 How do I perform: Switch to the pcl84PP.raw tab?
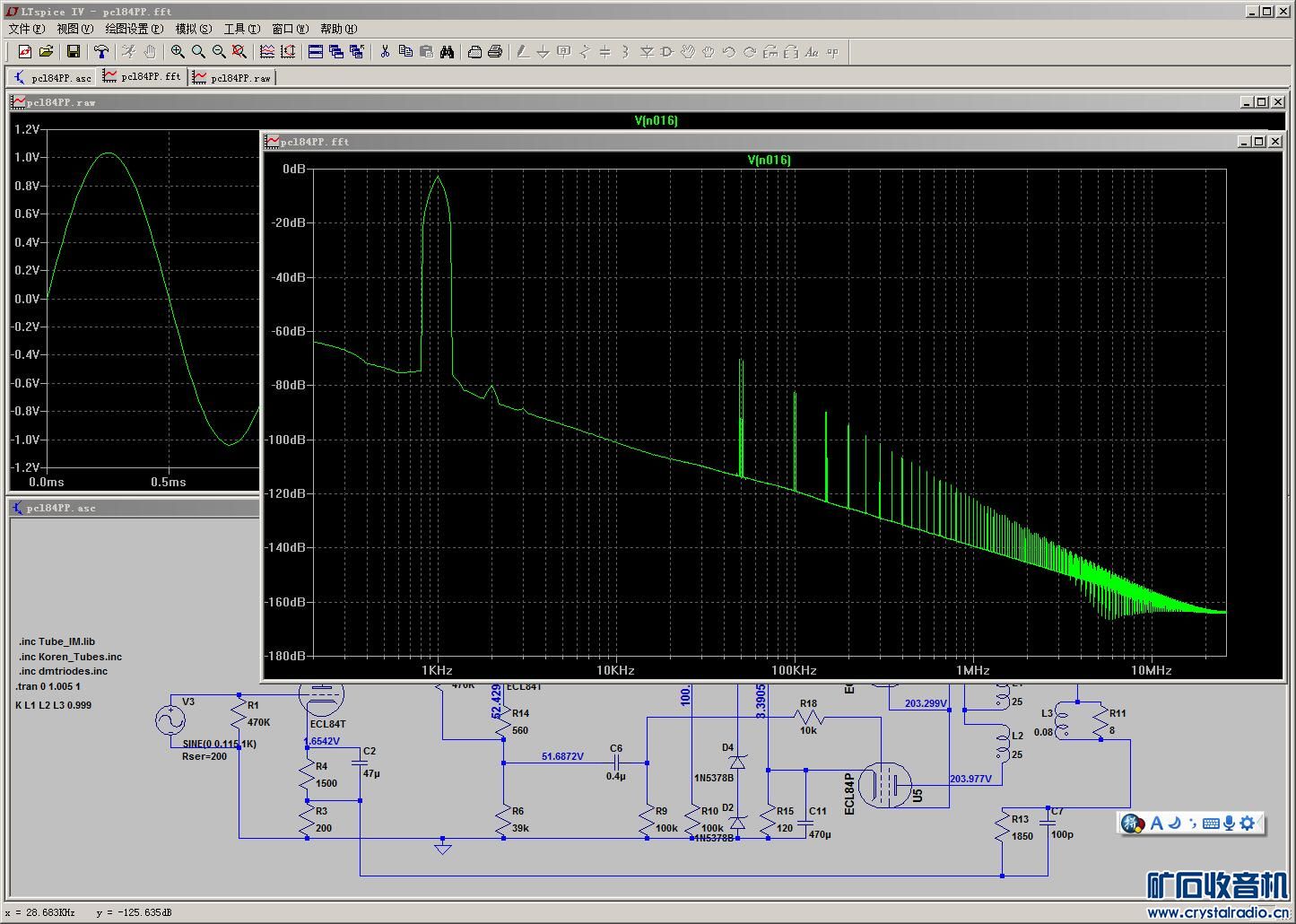pos(232,78)
